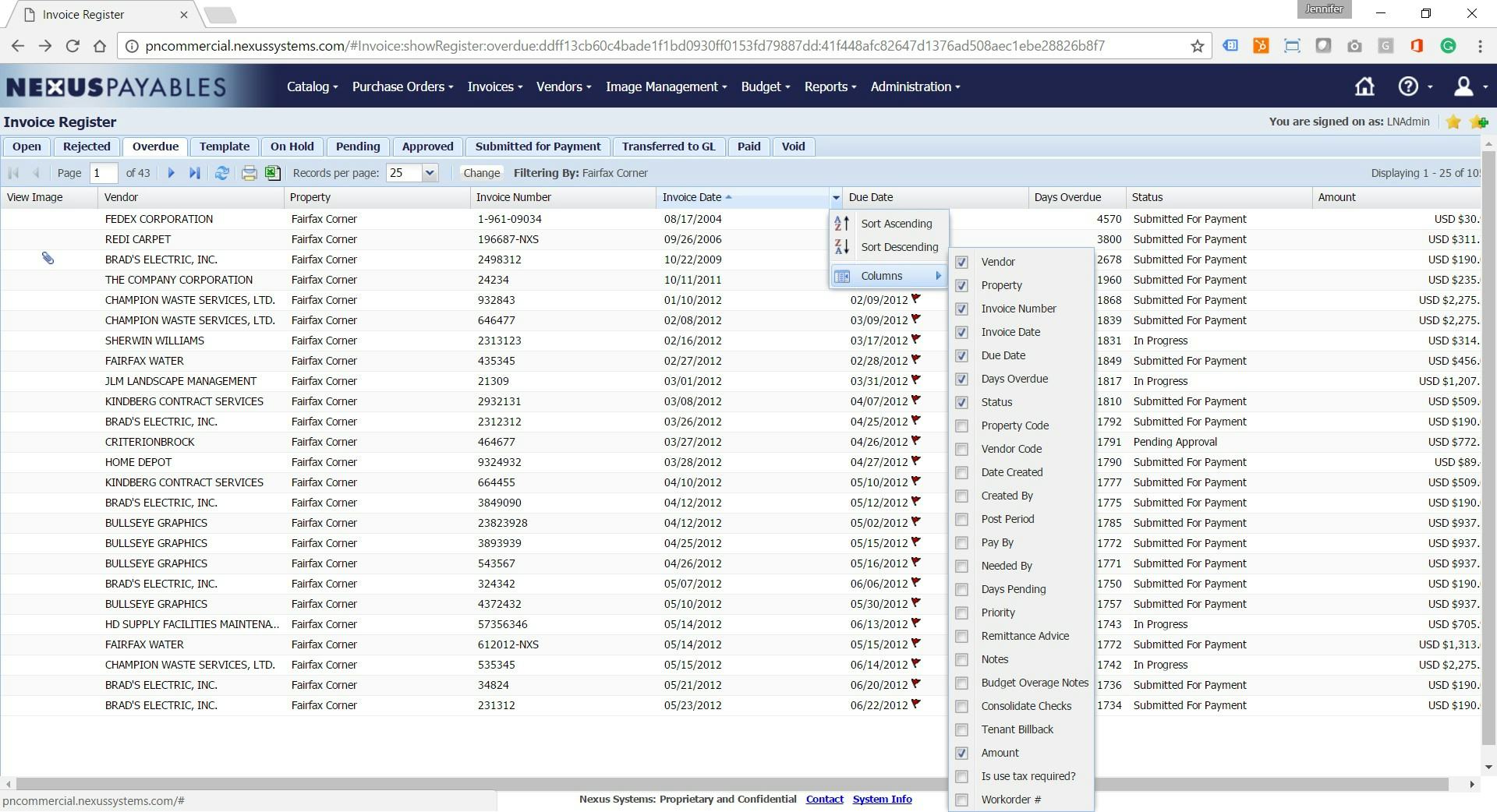Click the help question mark icon
1497x812 pixels.
[x=1407, y=86]
